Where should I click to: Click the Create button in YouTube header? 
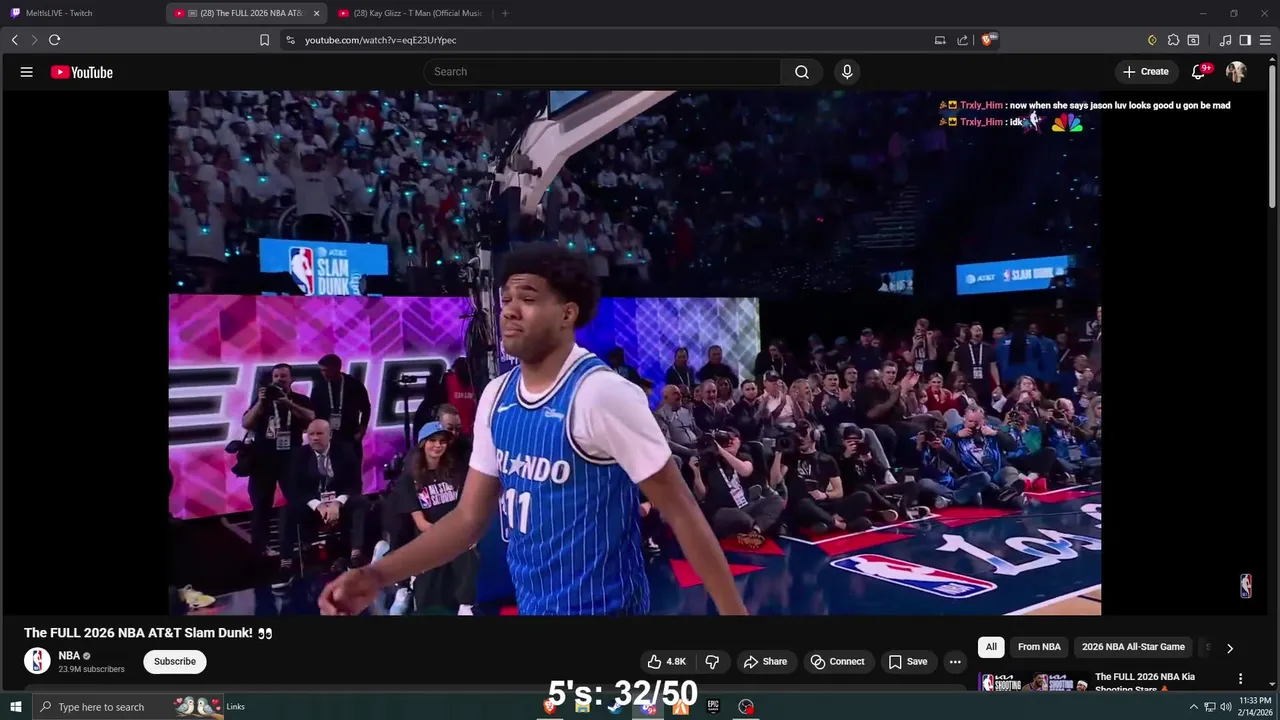[x=1146, y=72]
